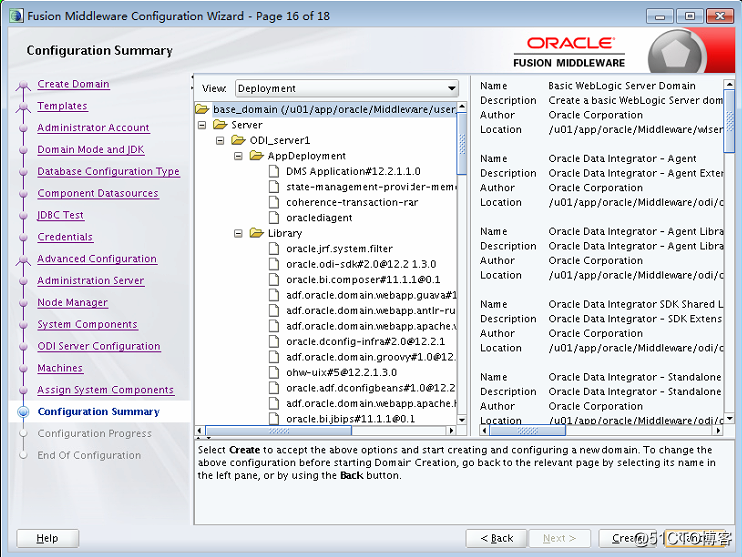
Task: Open the View dropdown showing Deployment
Action: 347,88
